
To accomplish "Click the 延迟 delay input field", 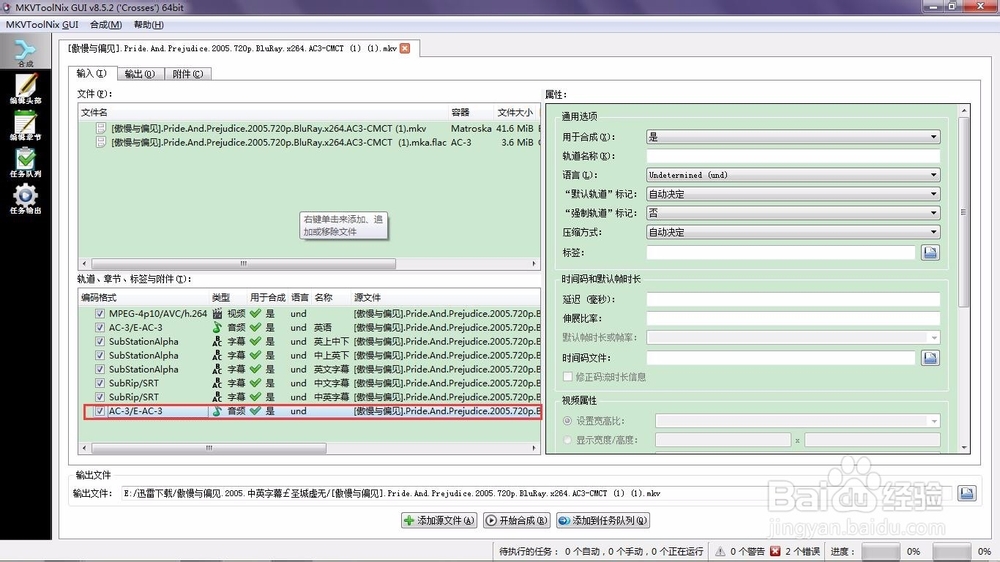I will (793, 299).
